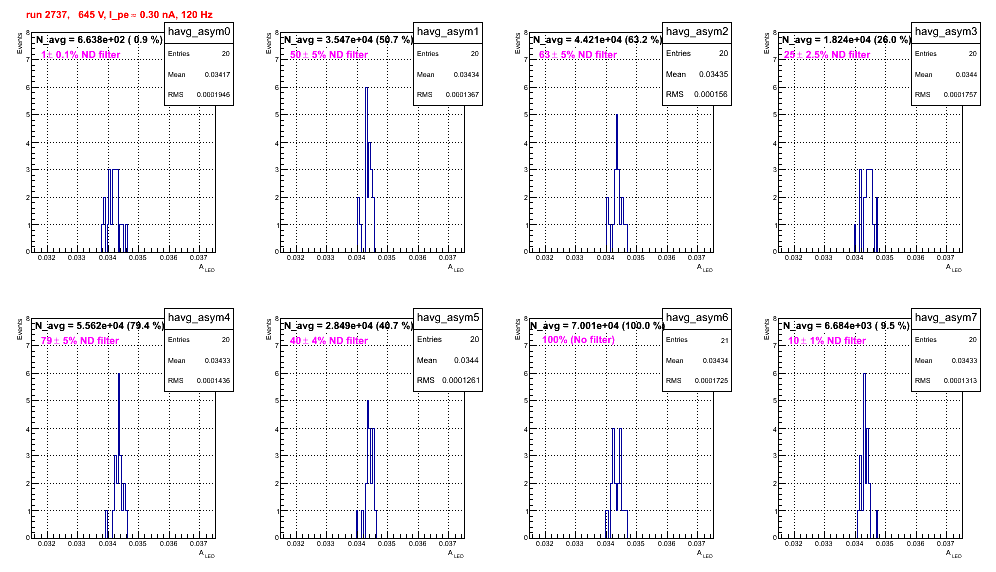
Task: Click the magenta 100% (No filter) label
Action: click(578, 340)
